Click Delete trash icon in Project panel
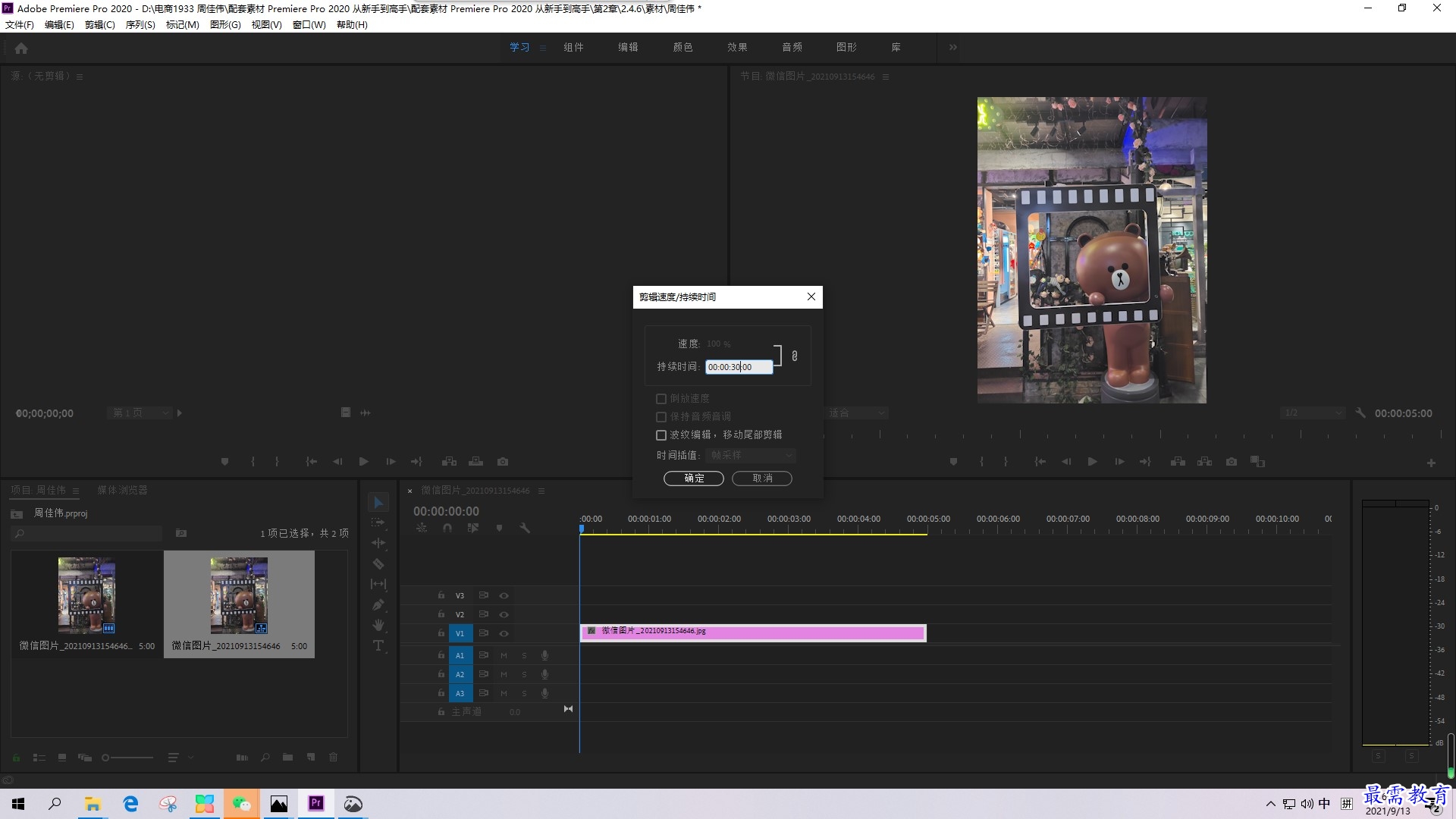The height and width of the screenshot is (819, 1456). 333,757
